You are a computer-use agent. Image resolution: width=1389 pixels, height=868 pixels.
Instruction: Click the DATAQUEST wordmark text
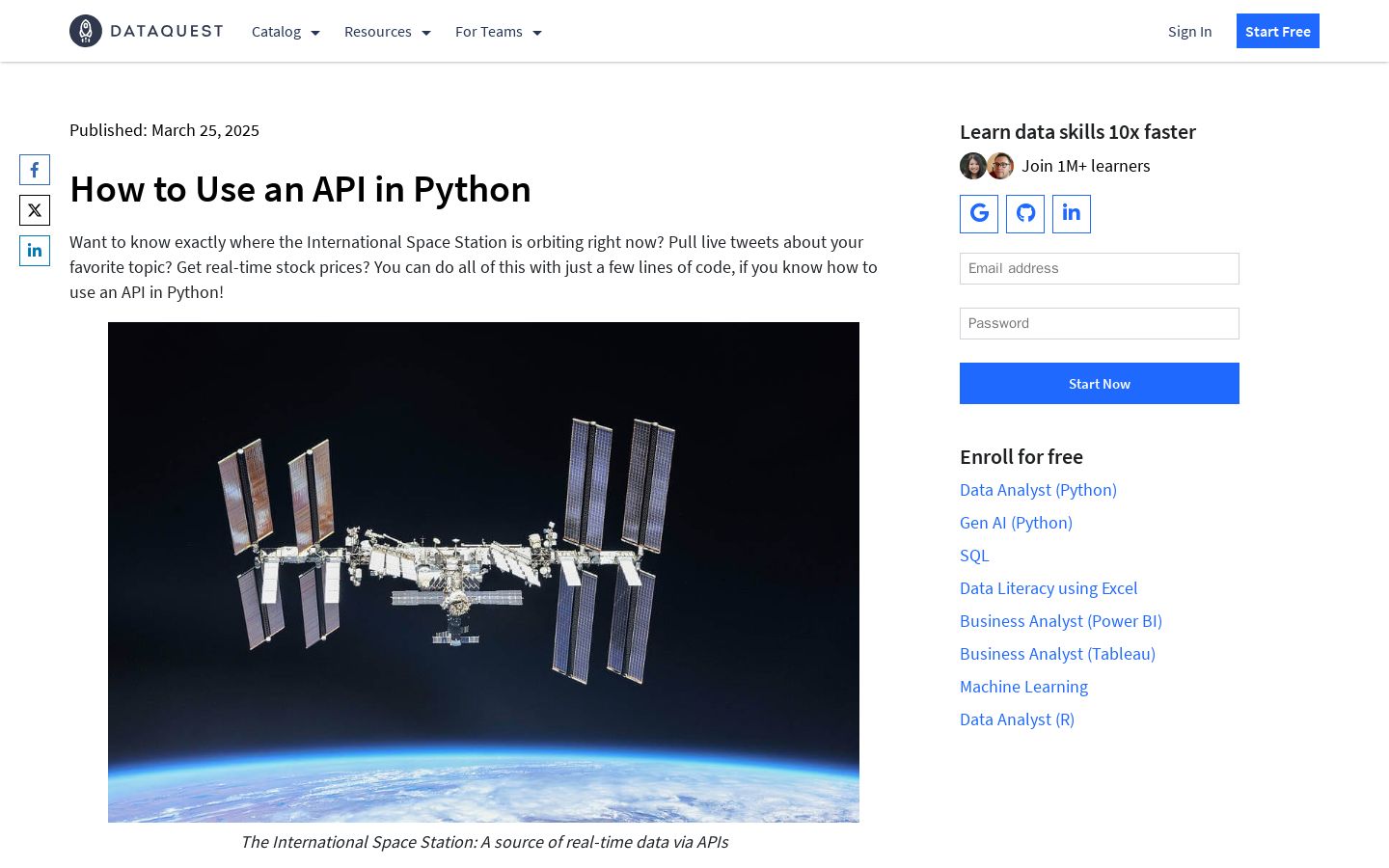167,31
